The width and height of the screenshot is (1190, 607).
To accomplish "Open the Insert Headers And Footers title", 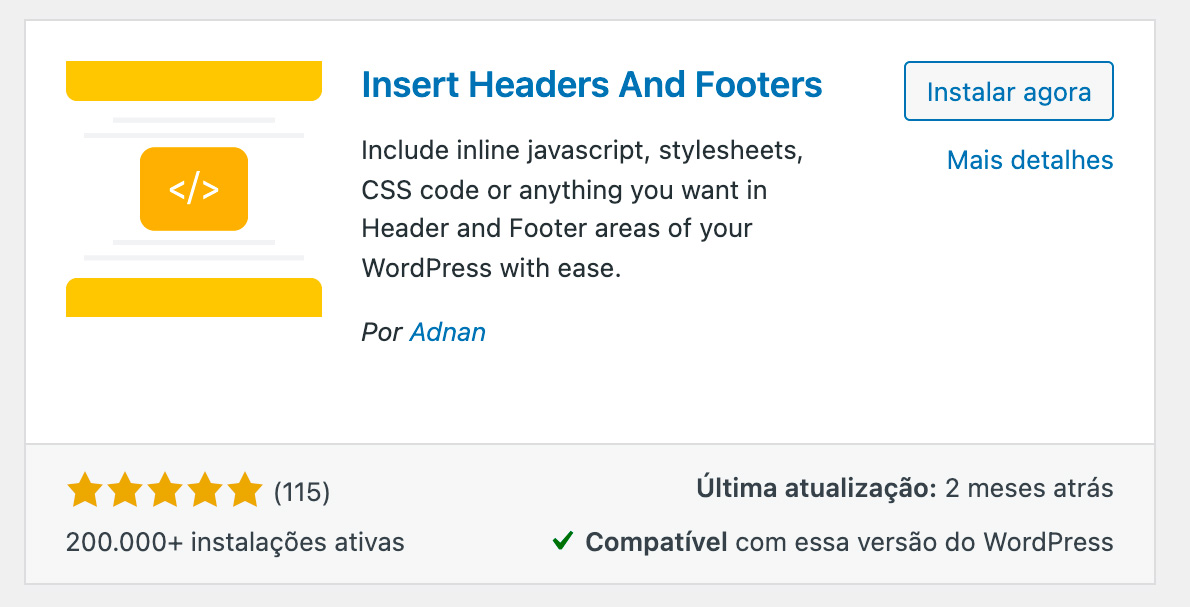I will (592, 84).
